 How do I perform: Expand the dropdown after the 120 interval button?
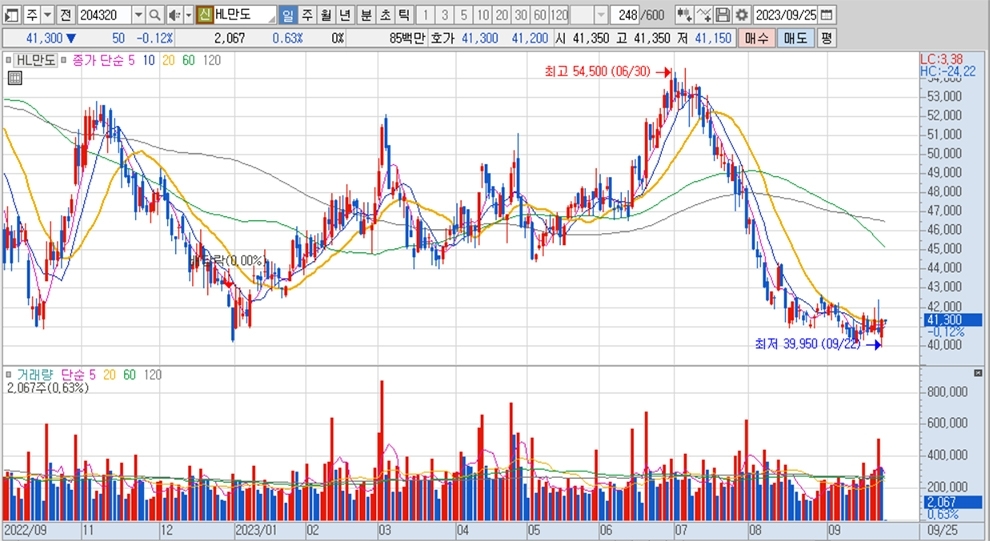600,16
